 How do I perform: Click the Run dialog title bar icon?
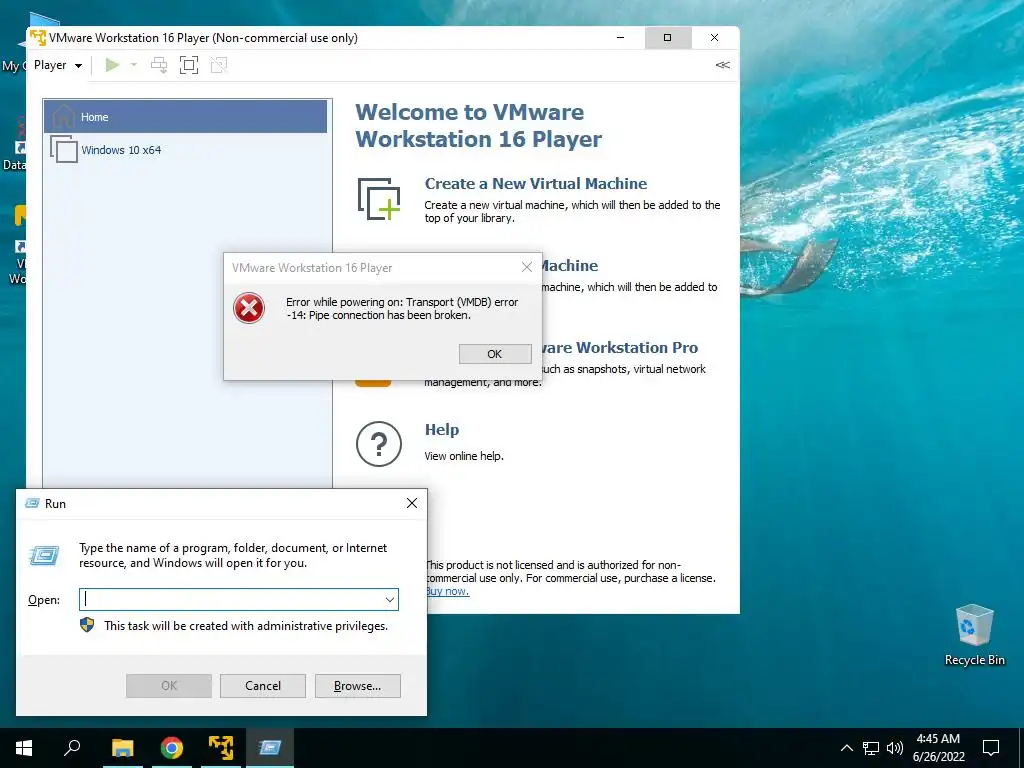pos(32,503)
